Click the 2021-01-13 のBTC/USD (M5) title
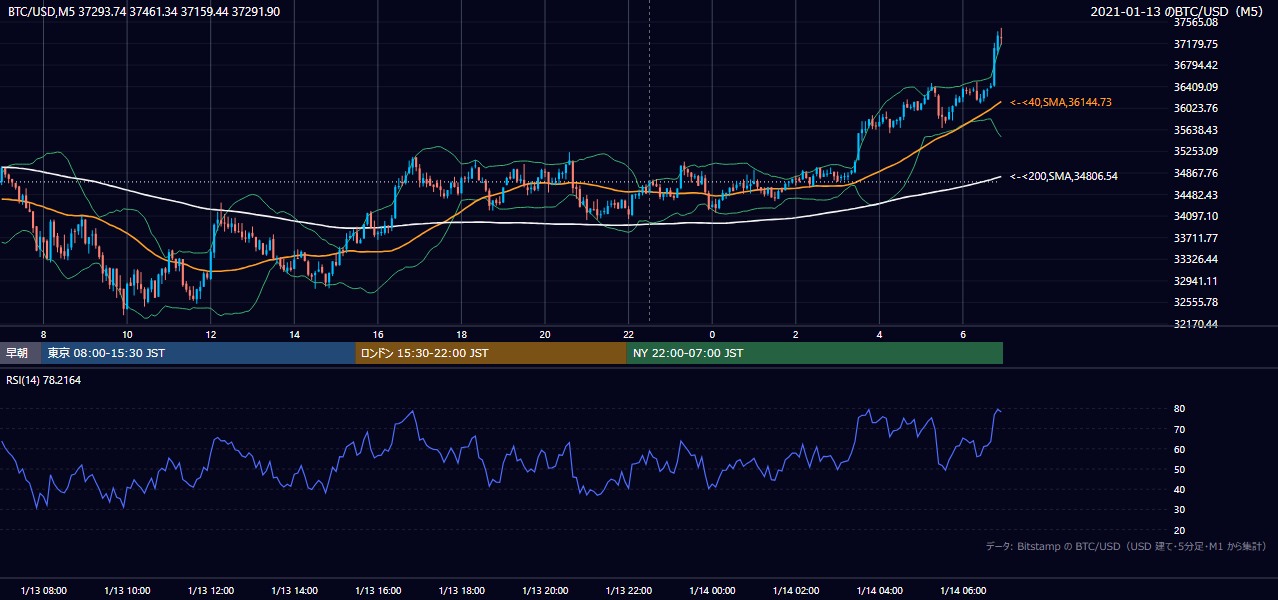1278x600 pixels. 1179,11
